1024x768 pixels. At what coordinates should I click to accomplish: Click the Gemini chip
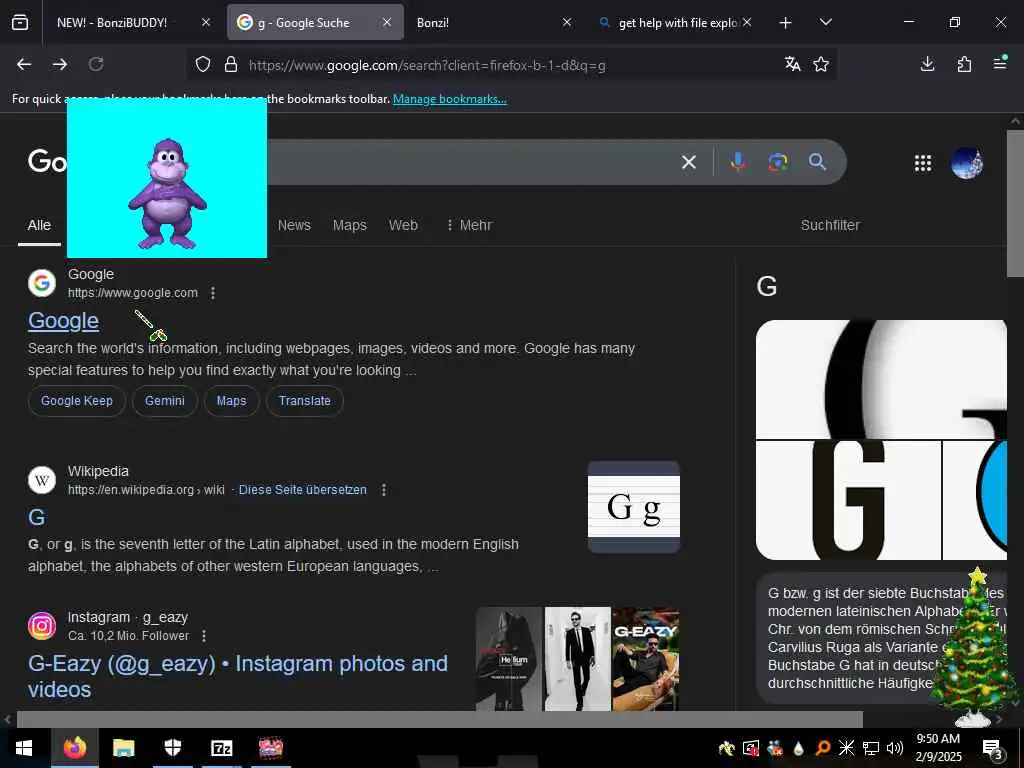pos(165,401)
